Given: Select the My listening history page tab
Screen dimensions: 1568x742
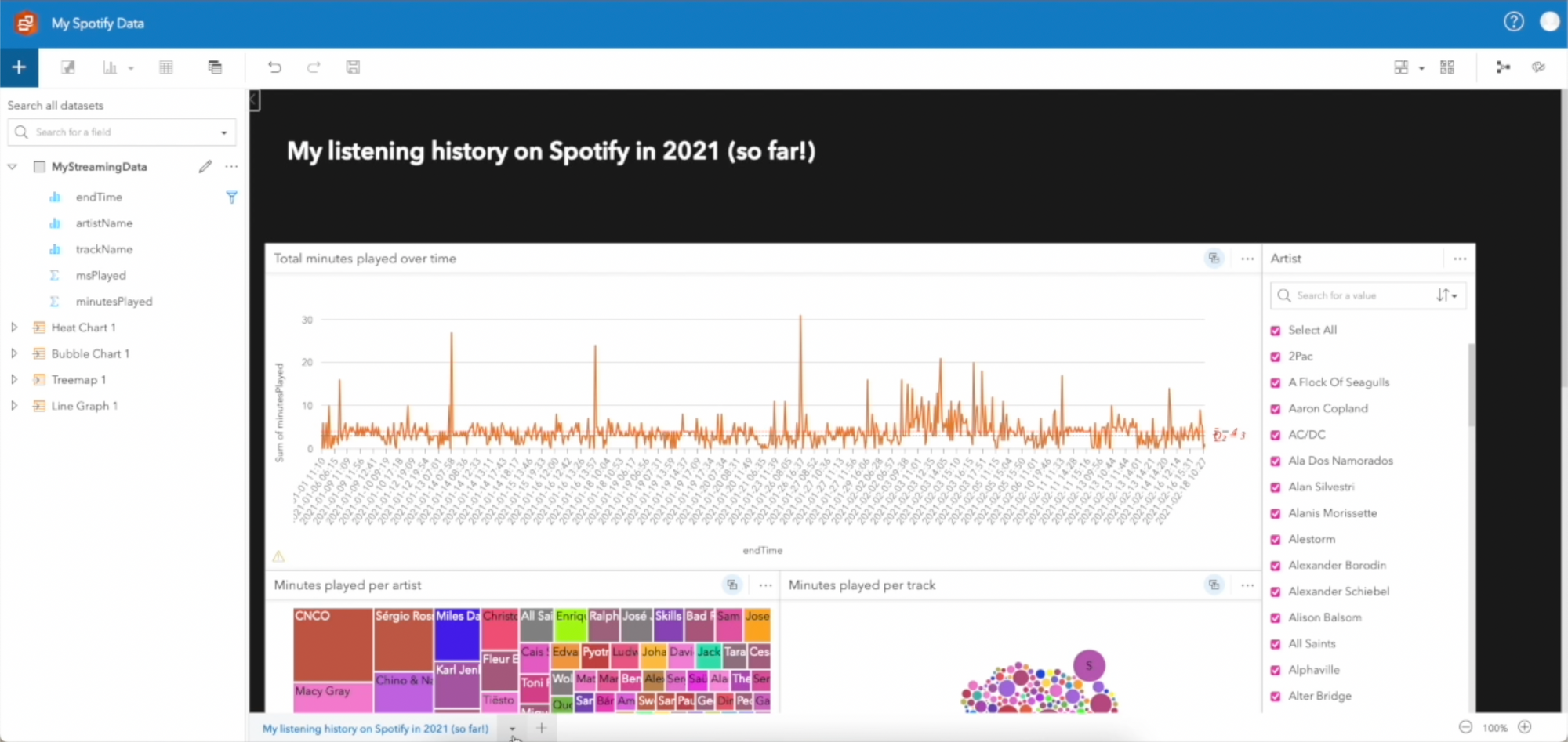Looking at the screenshot, I should click(x=376, y=729).
